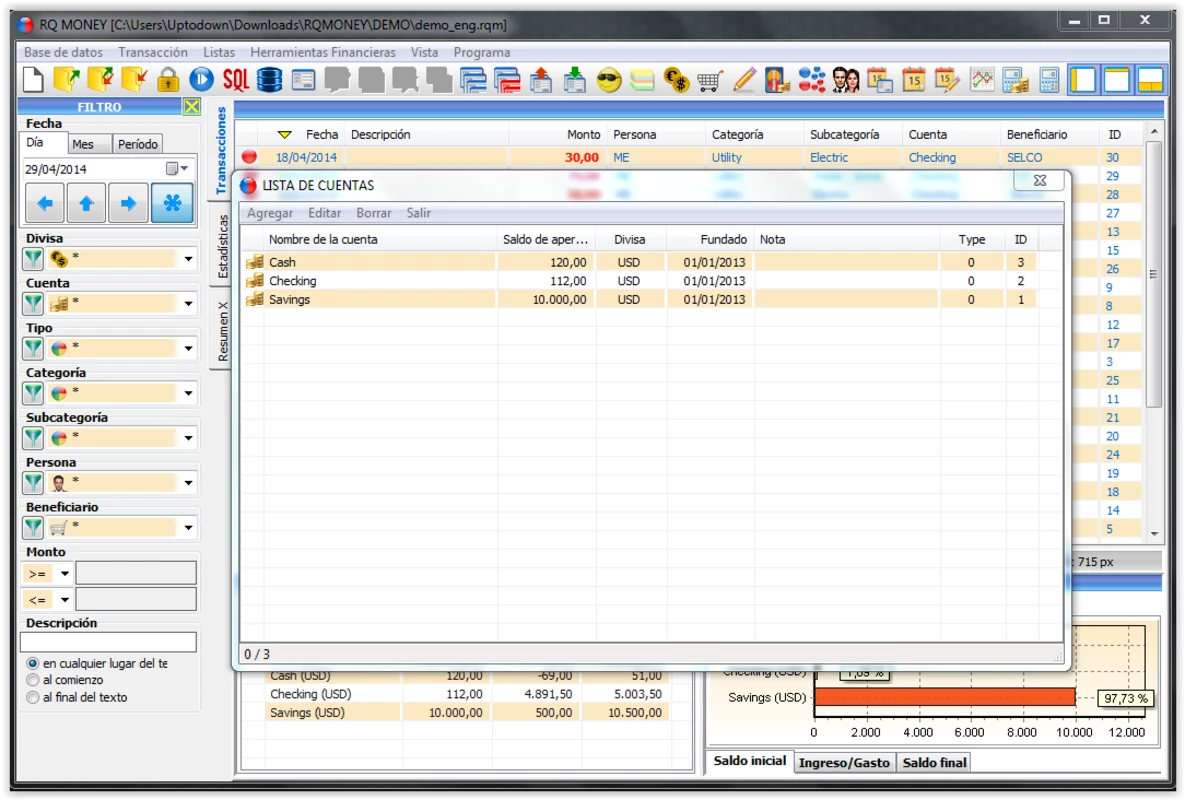Click the calendar 15 with pencil icon
This screenshot has width=1185, height=800.
click(x=947, y=79)
